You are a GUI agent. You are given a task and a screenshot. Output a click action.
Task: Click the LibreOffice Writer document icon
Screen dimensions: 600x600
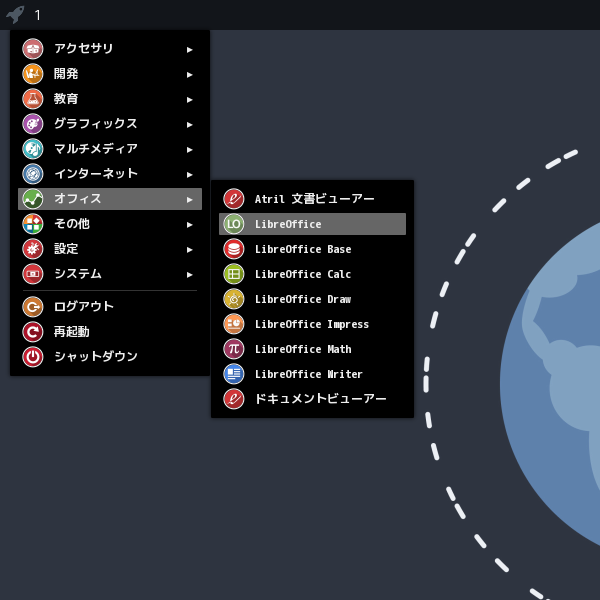[x=234, y=374]
